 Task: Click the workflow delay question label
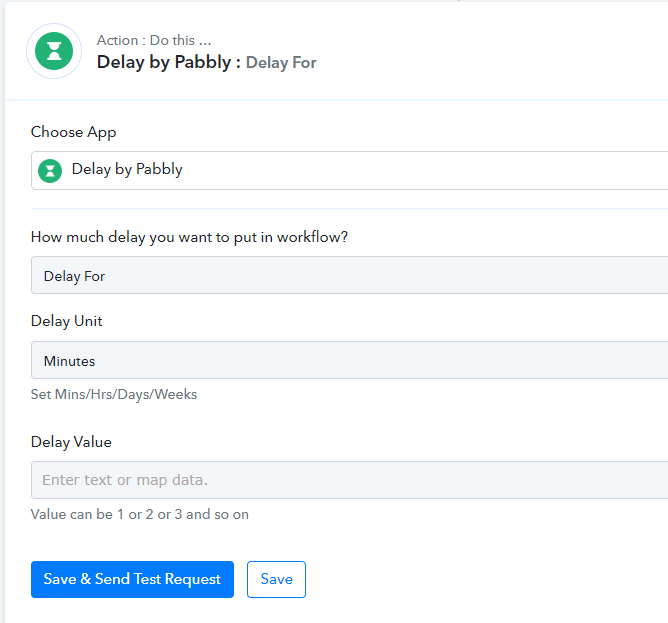189,237
